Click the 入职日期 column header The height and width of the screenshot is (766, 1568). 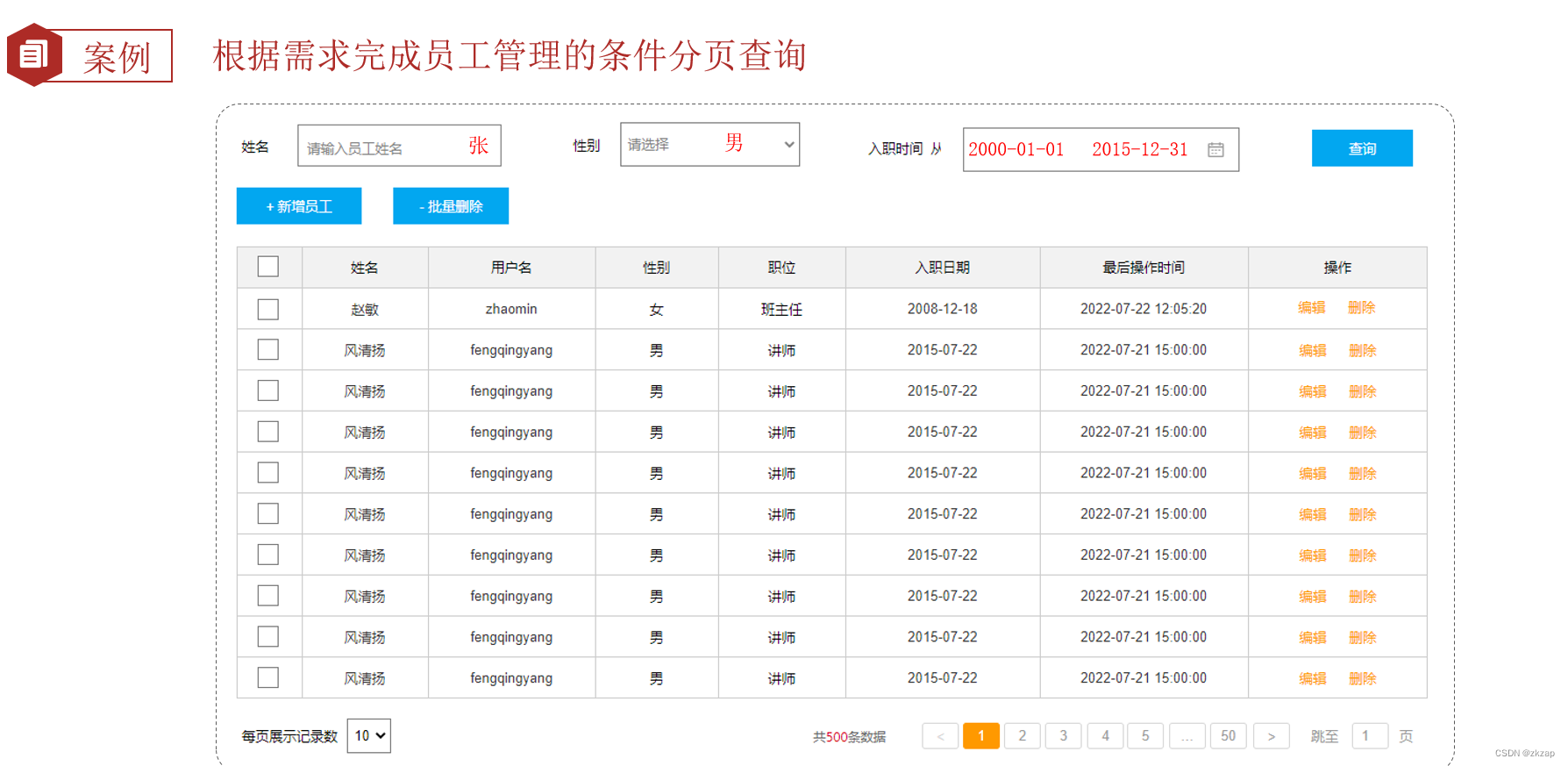(943, 268)
